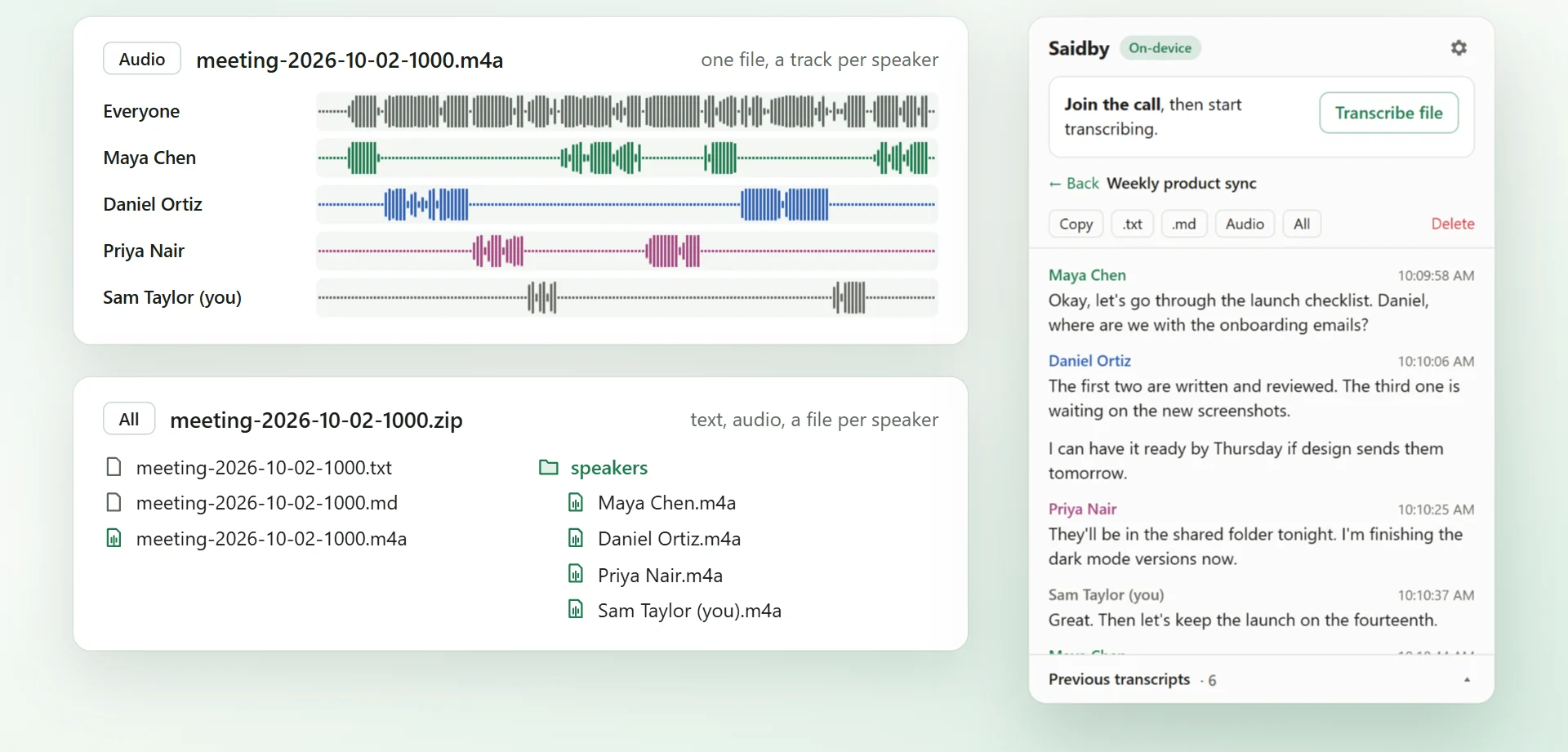Image resolution: width=1568 pixels, height=752 pixels.
Task: Select Maya Chen's green waveform track
Action: [x=627, y=158]
